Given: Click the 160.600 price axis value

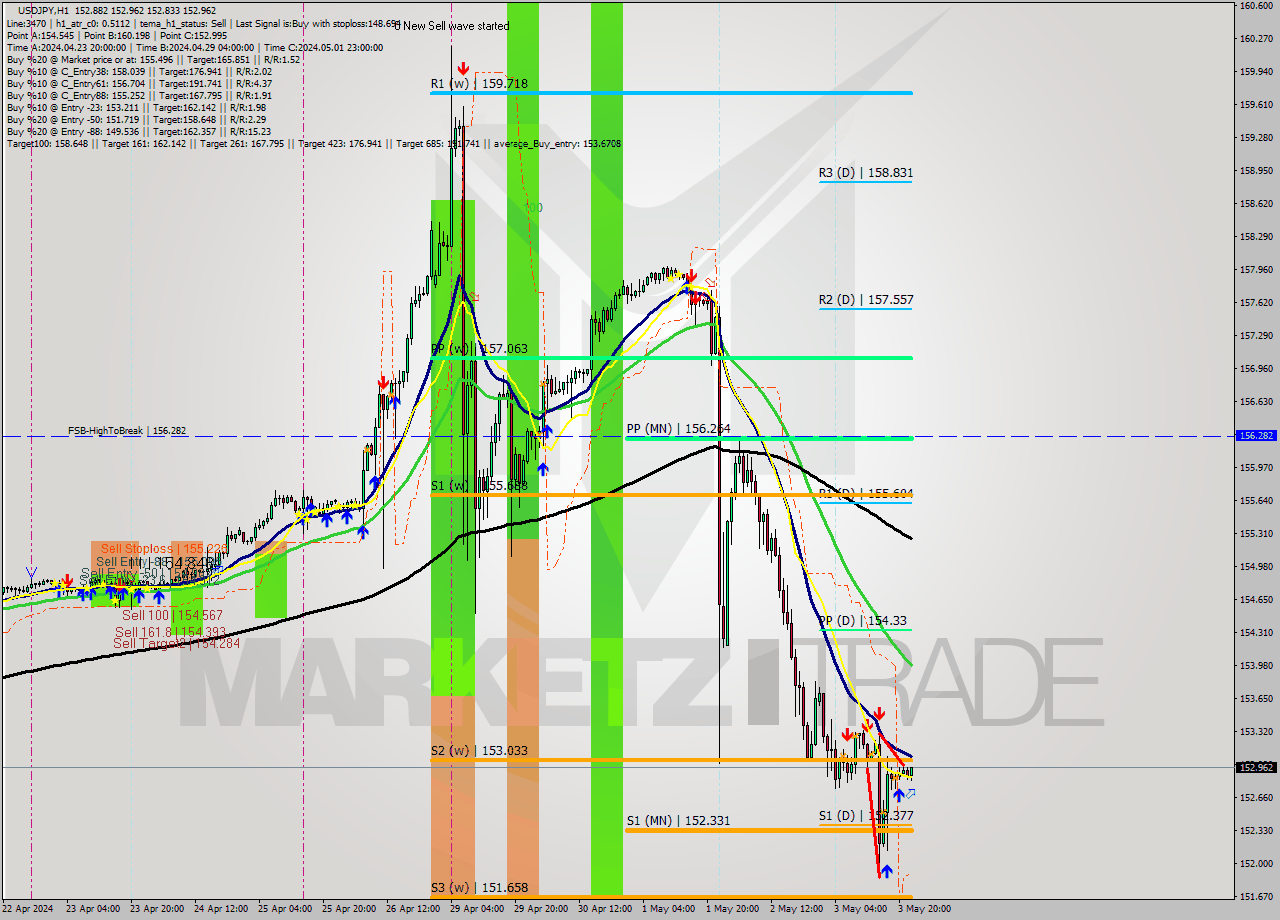Looking at the screenshot, I should pyautogui.click(x=1256, y=6).
